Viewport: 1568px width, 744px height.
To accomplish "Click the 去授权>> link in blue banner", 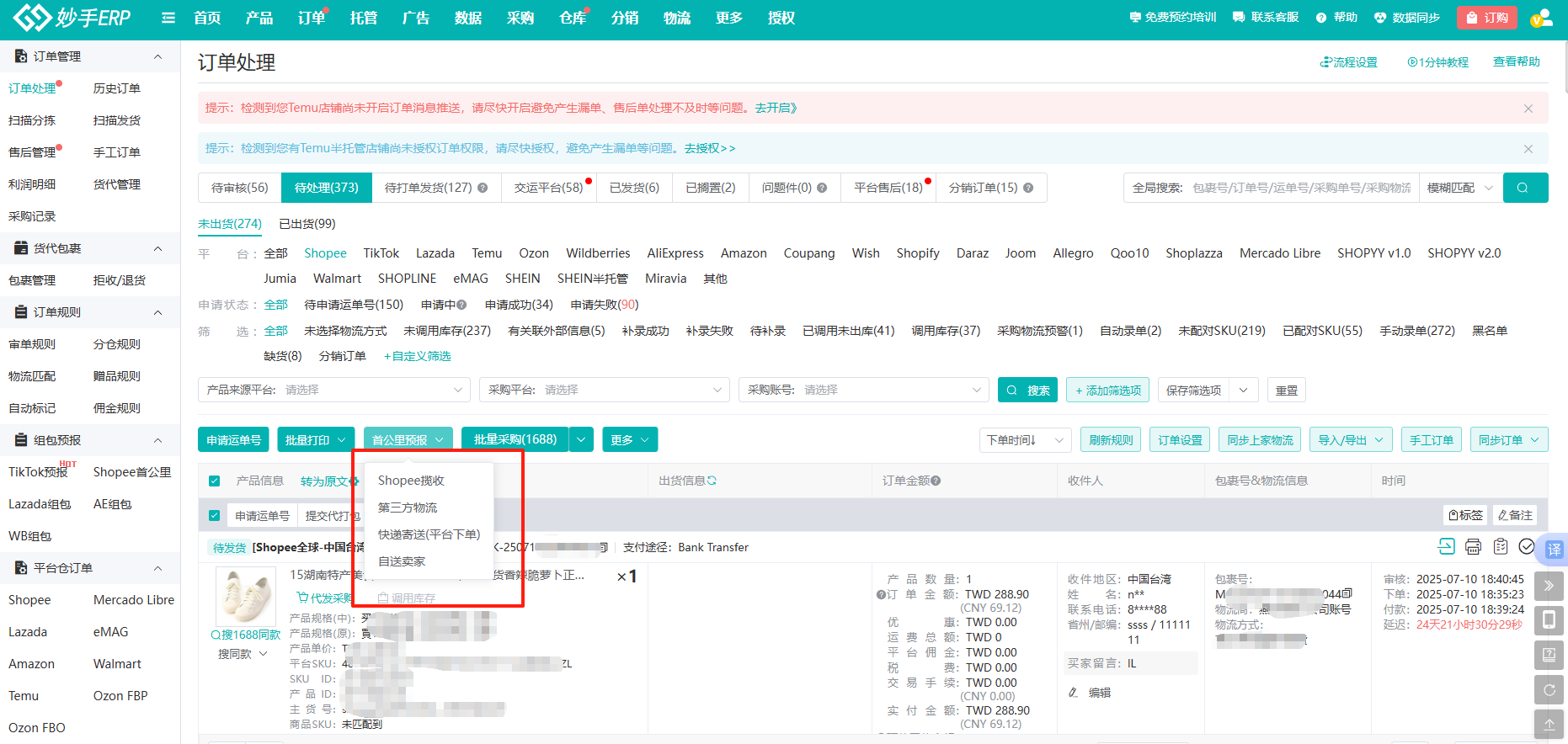I will [710, 148].
